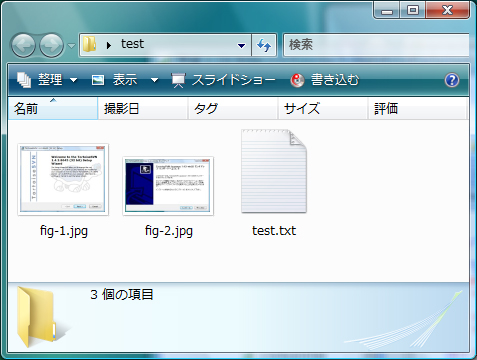The image size is (477, 360).
Task: Click the fig-1.jpg file name
Action: tap(64, 231)
